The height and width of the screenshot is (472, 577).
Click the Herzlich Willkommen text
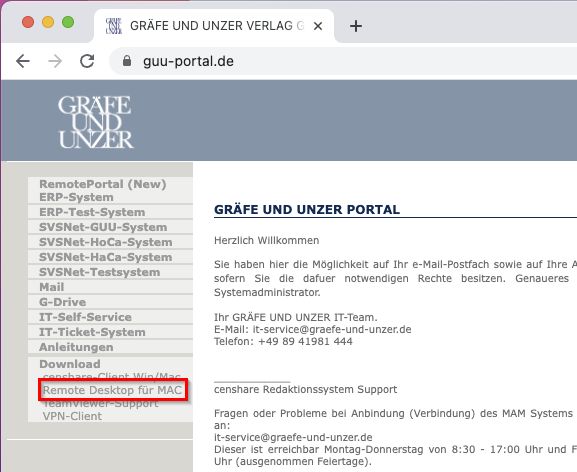(267, 241)
